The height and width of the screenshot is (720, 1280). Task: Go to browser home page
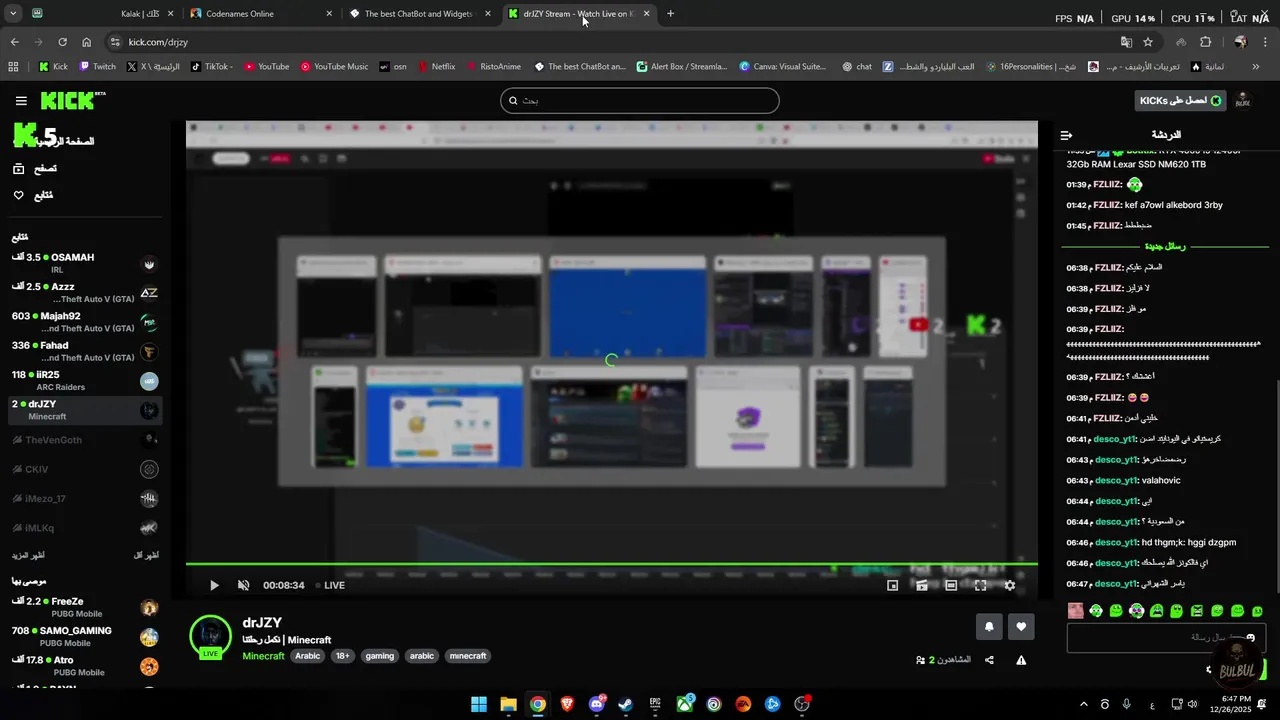click(87, 42)
